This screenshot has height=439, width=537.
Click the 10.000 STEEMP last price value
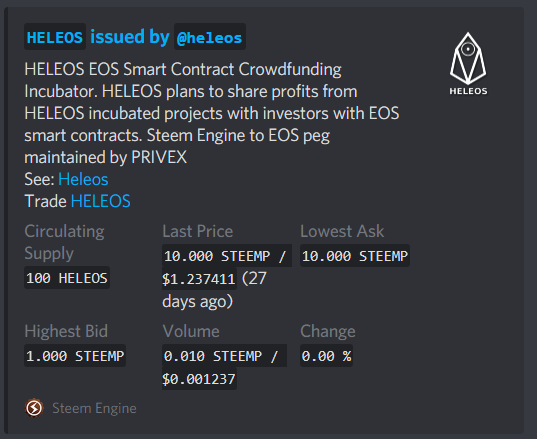pyautogui.click(x=227, y=255)
